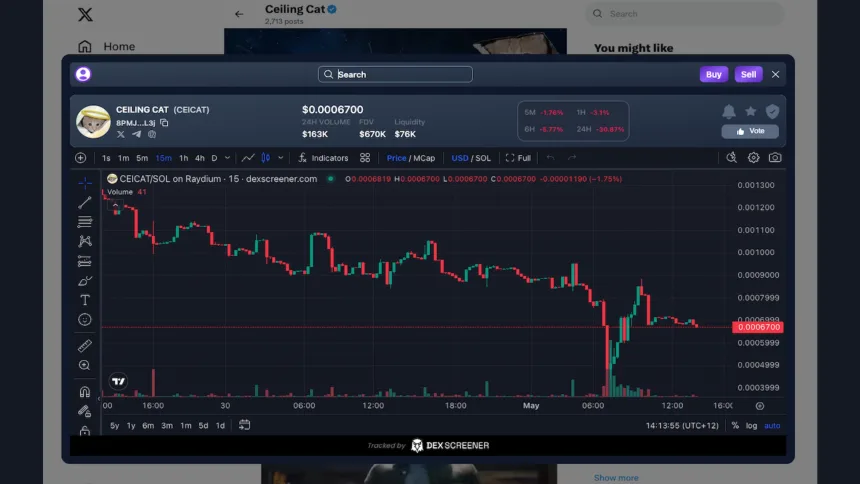Click the Vote thumbs-up button
The image size is (860, 484).
tap(749, 131)
